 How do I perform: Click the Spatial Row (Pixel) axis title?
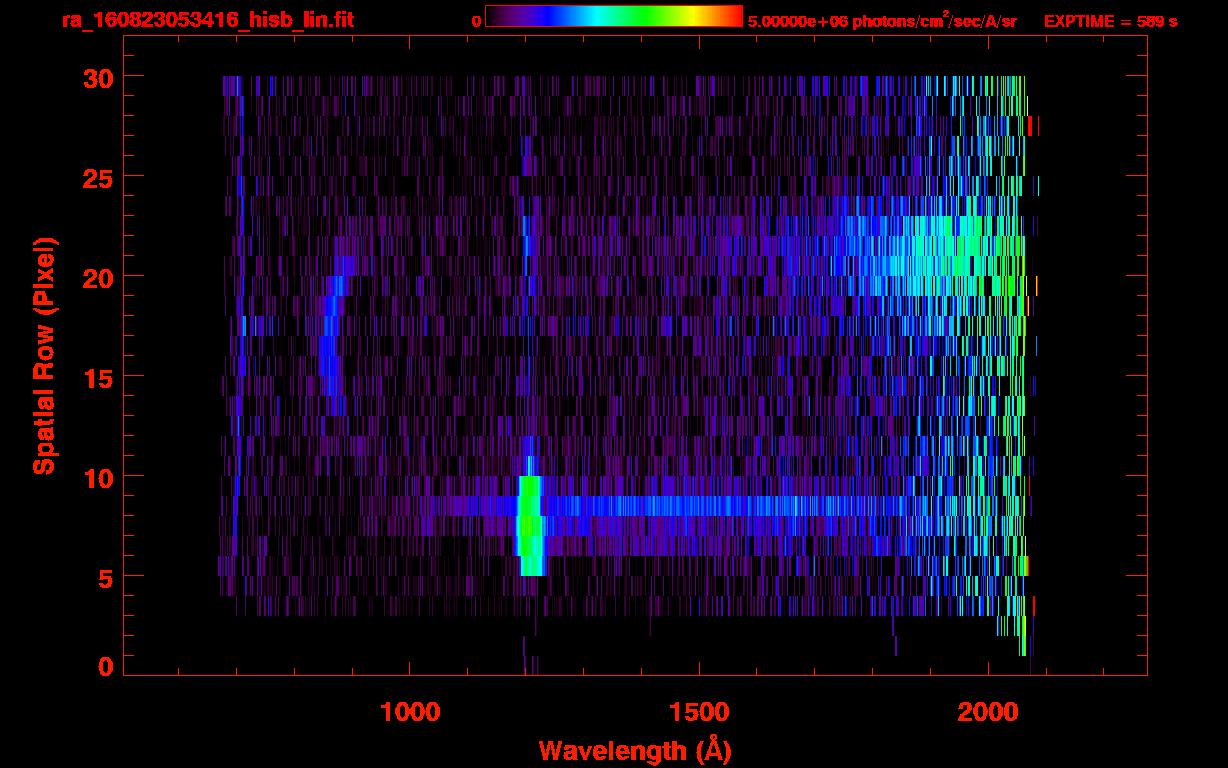tap(44, 356)
